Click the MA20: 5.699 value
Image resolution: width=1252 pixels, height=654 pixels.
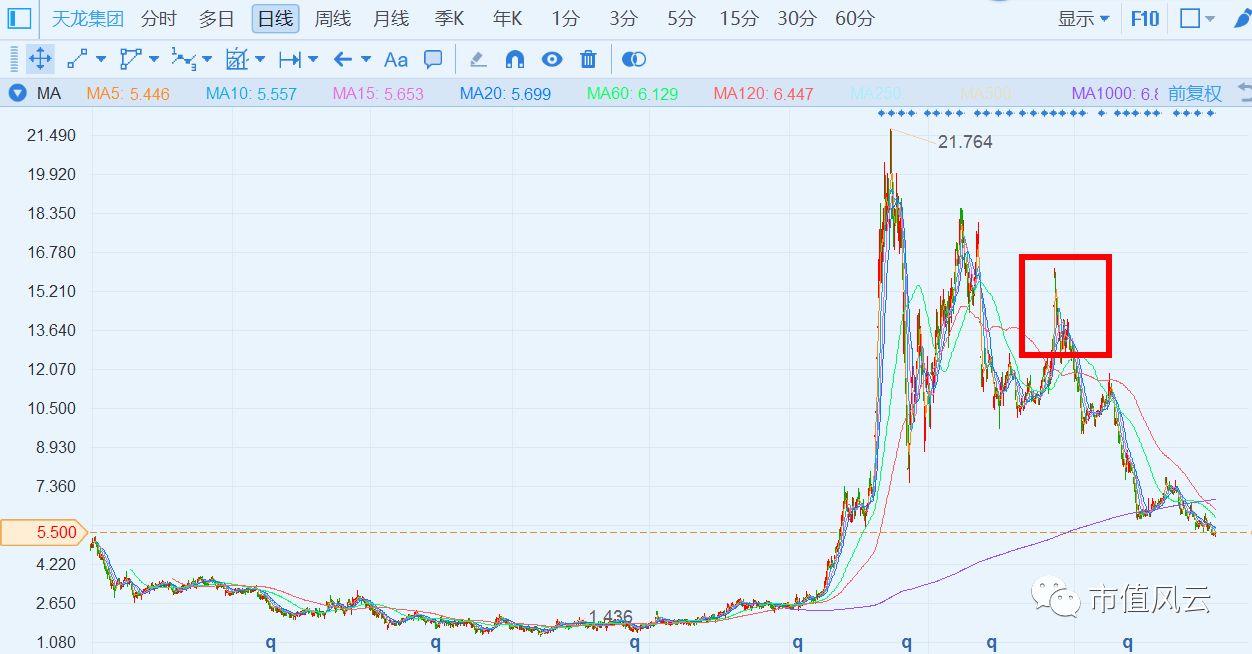point(505,93)
